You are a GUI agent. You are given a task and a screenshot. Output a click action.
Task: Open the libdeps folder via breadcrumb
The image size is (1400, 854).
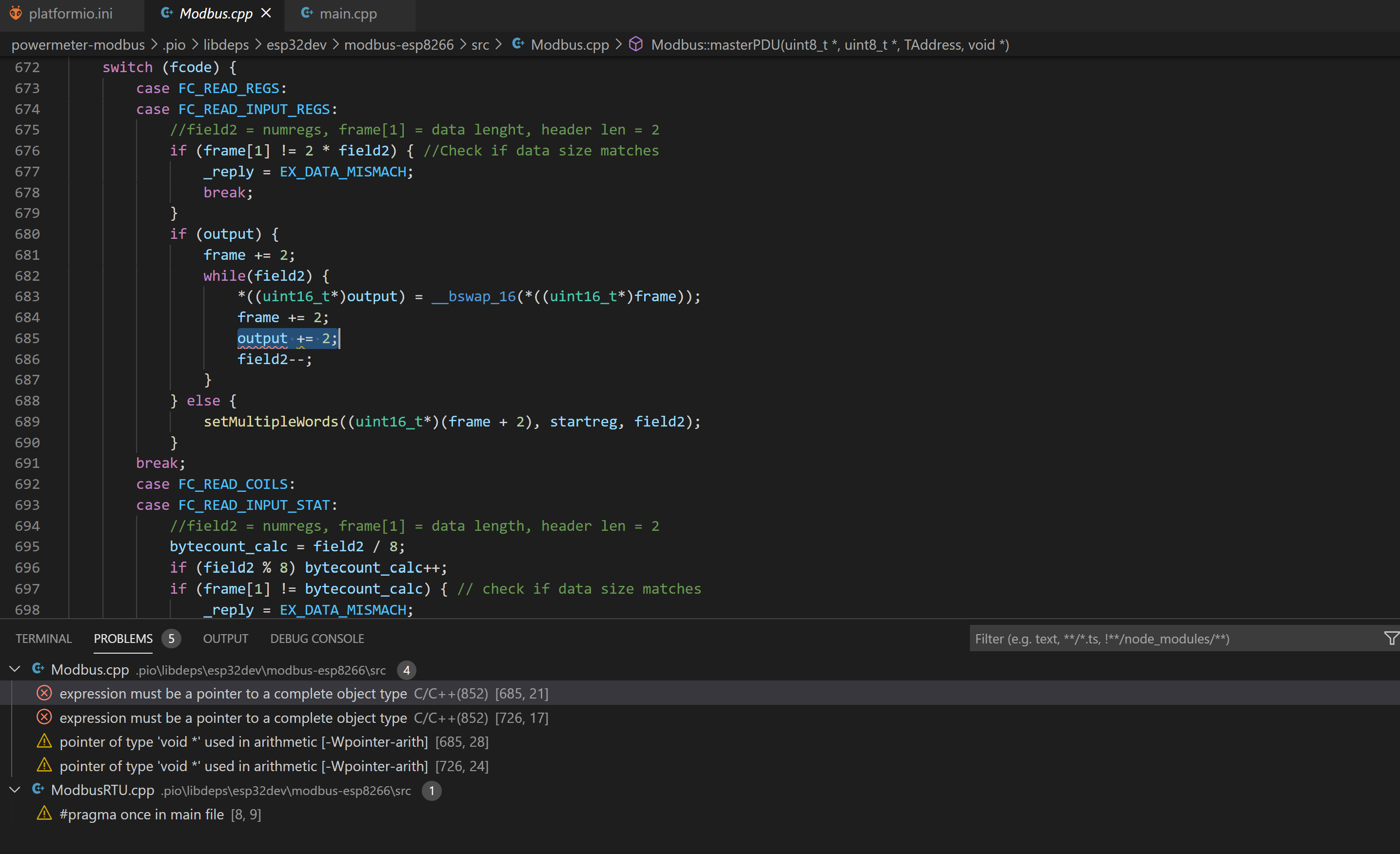[x=226, y=44]
